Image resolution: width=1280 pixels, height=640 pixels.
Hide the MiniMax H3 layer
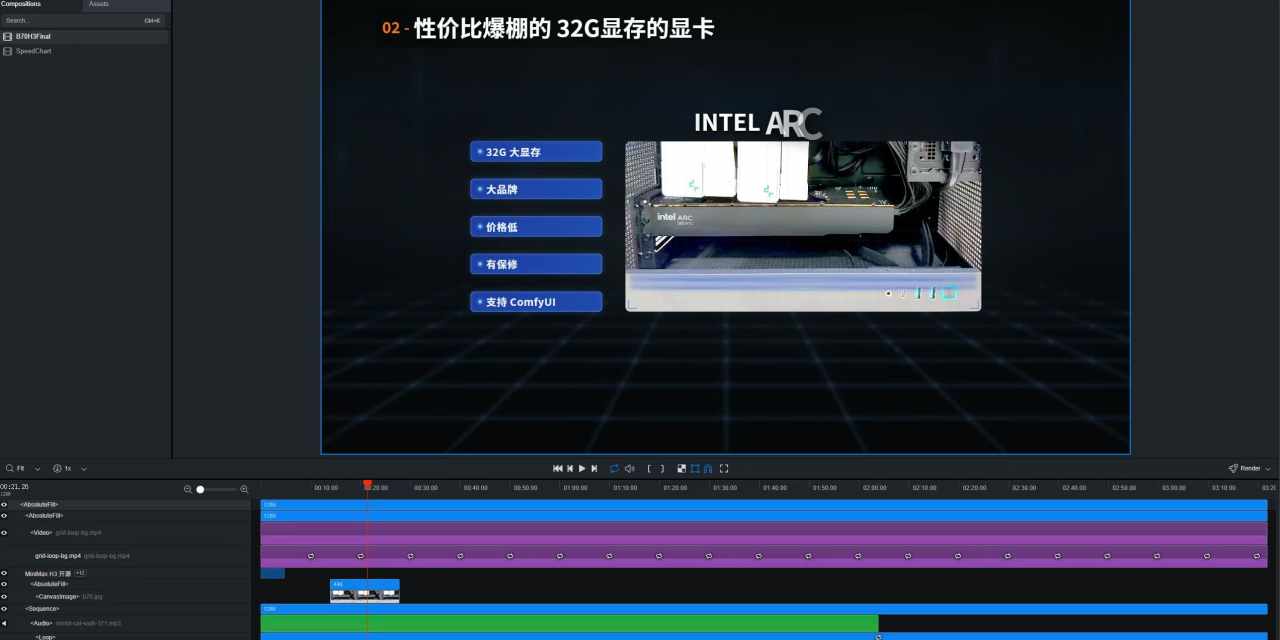[4, 573]
